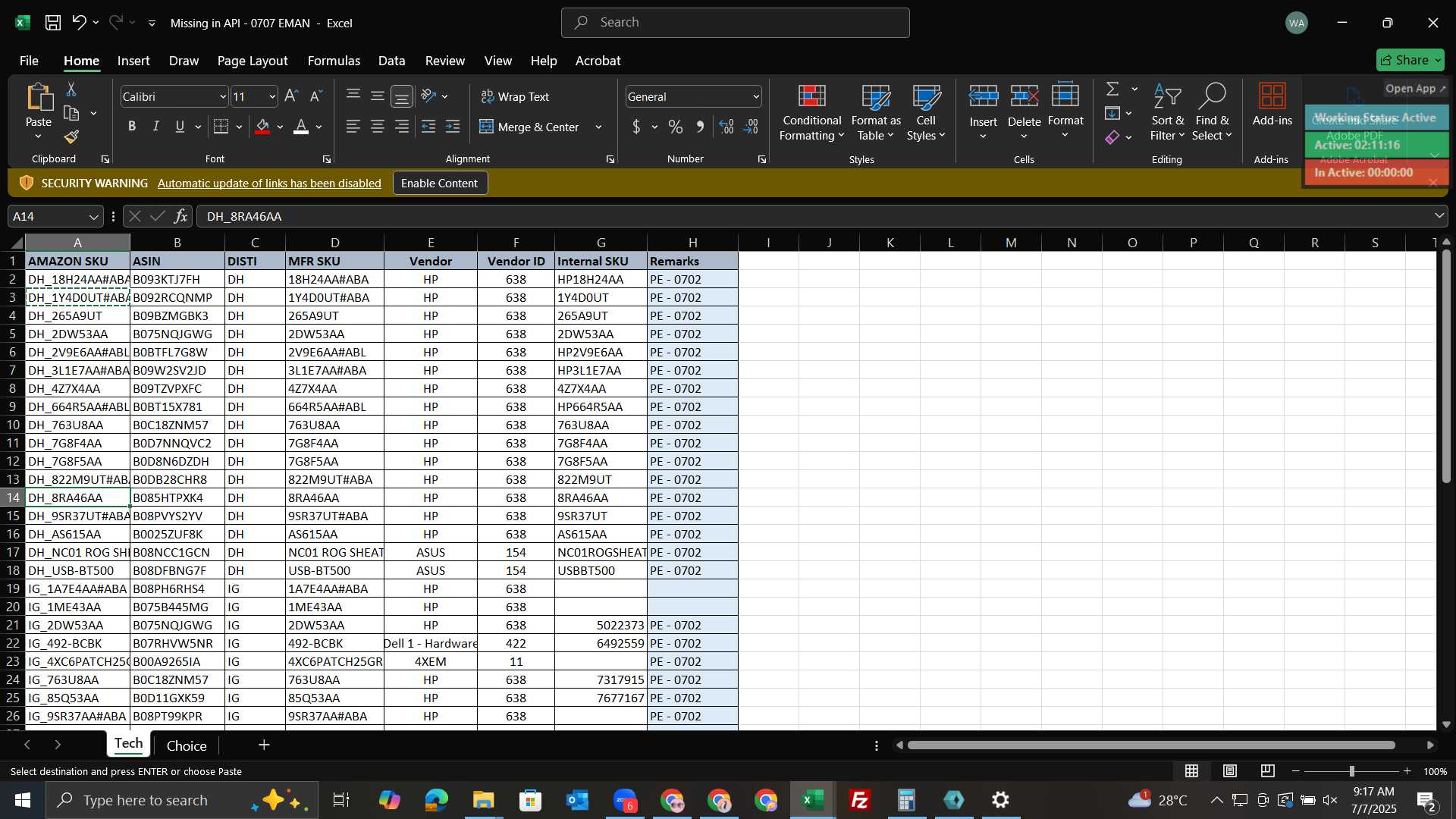Open link about automatic update disabled

pyautogui.click(x=269, y=183)
